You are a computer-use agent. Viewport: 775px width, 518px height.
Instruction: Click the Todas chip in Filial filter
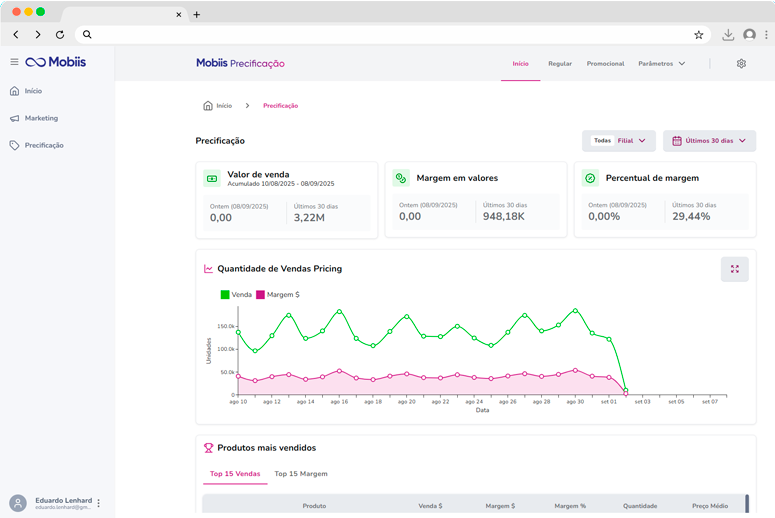pyautogui.click(x=603, y=141)
